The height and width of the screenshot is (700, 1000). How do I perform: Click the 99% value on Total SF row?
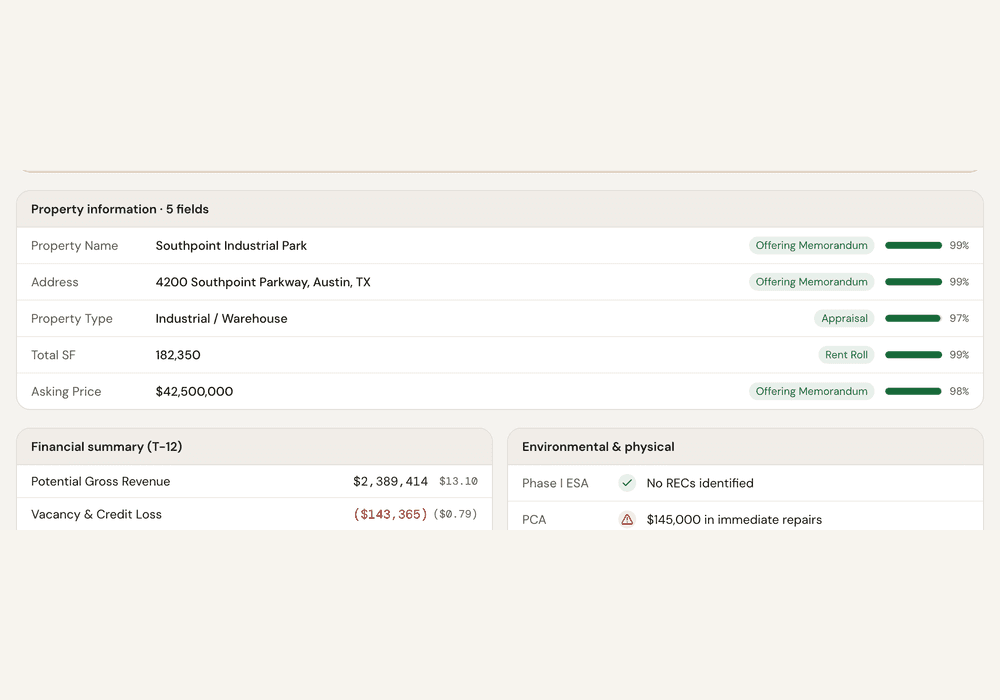[959, 354]
